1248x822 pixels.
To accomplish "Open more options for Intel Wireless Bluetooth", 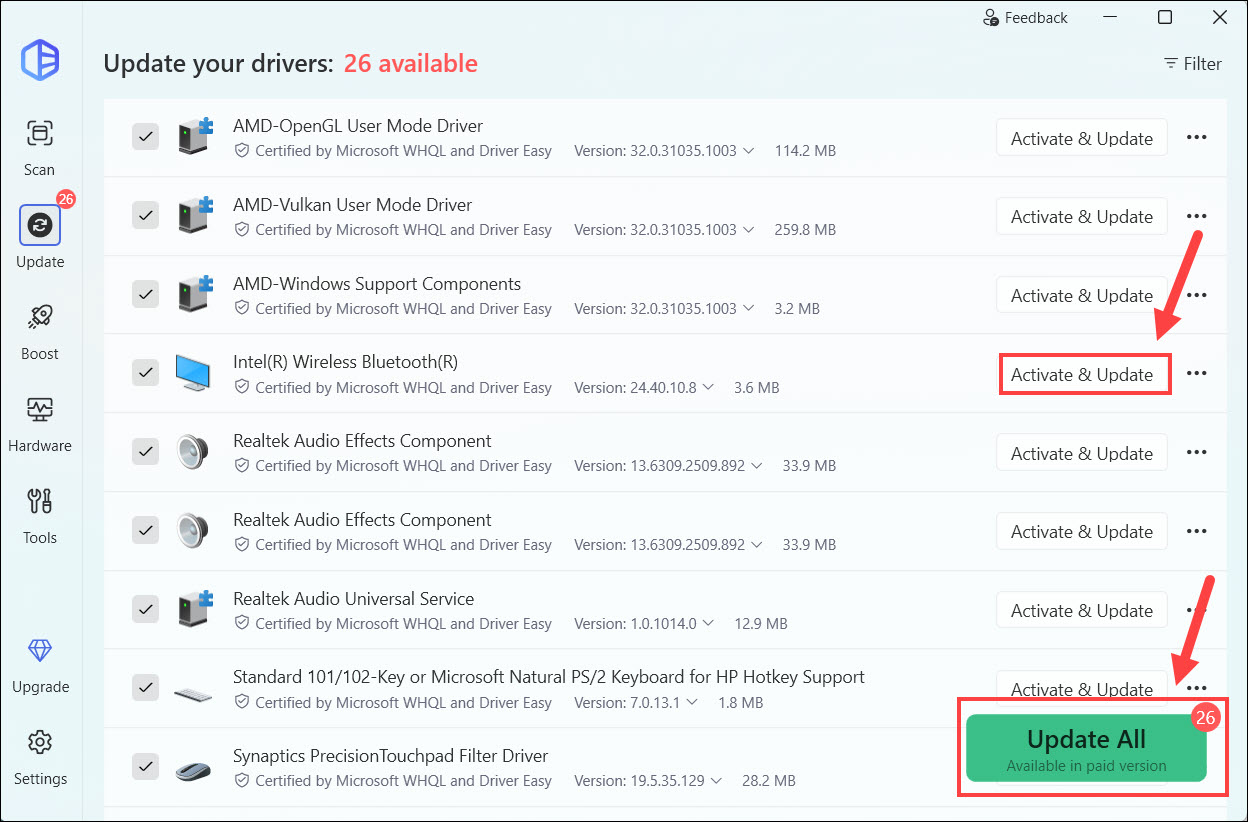I will click(1196, 373).
